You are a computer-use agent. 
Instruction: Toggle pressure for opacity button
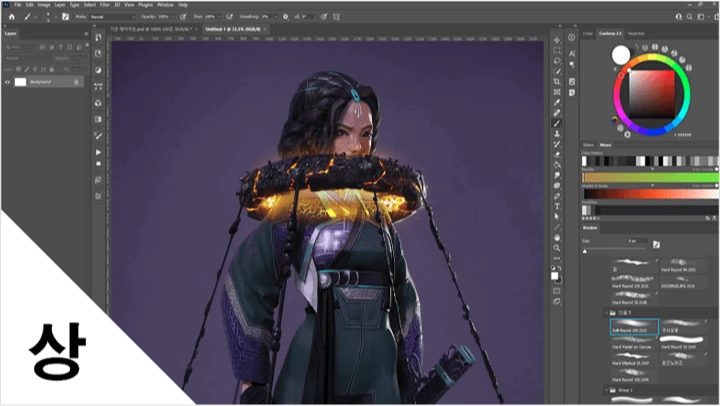point(183,17)
